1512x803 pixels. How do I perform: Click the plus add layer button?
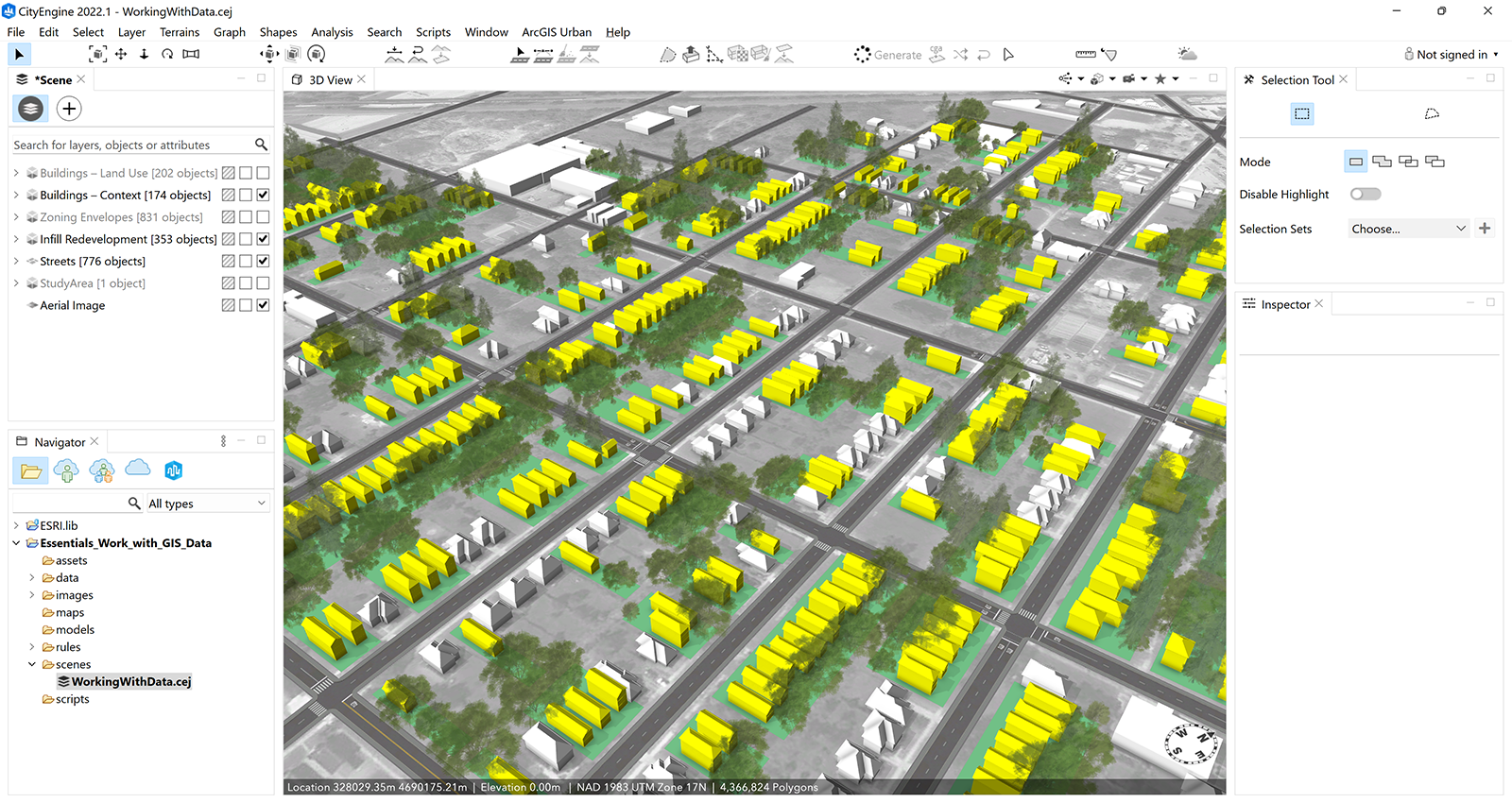69,109
